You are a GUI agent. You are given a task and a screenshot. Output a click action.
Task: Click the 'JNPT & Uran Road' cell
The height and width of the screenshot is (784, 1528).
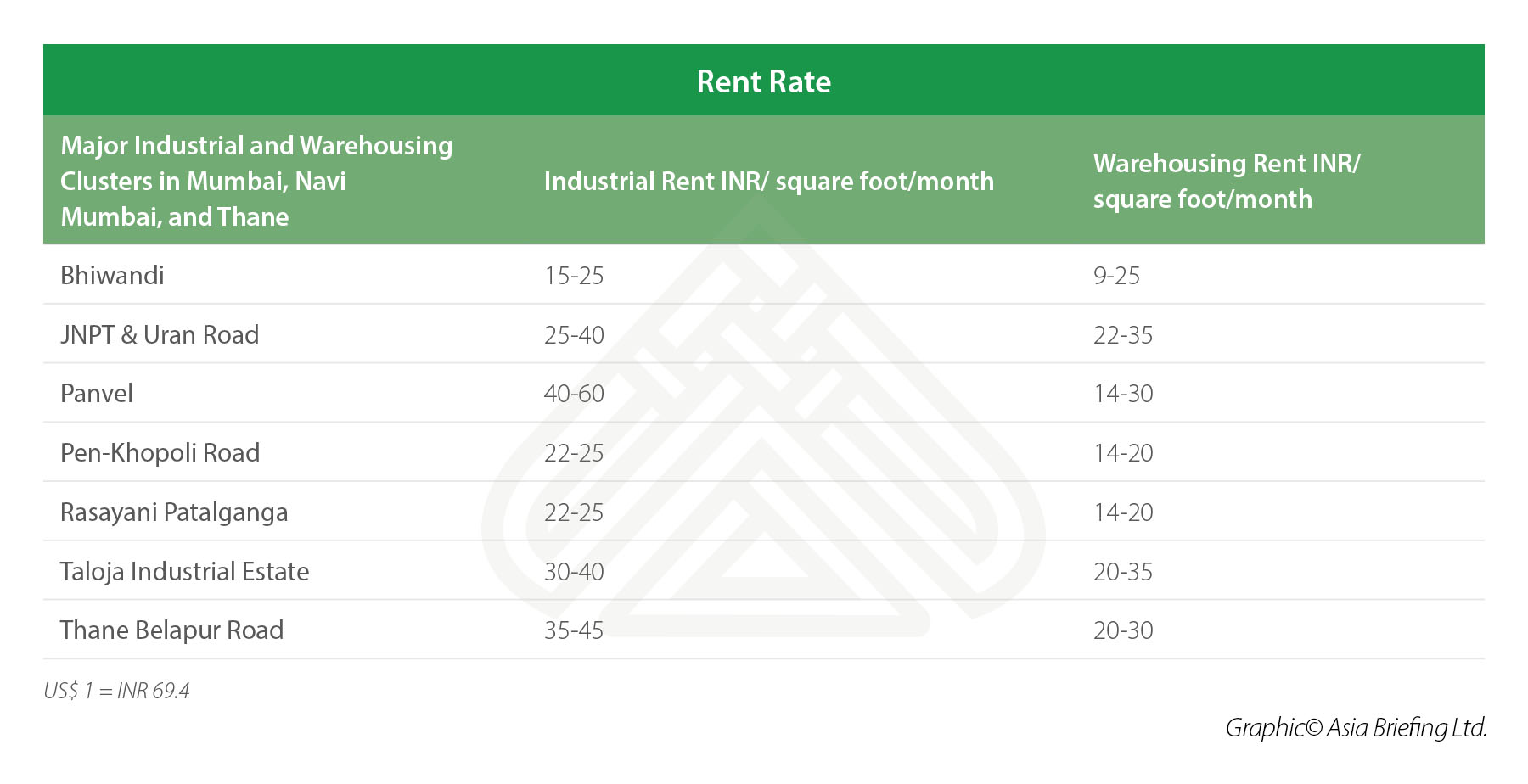pyautogui.click(x=160, y=334)
